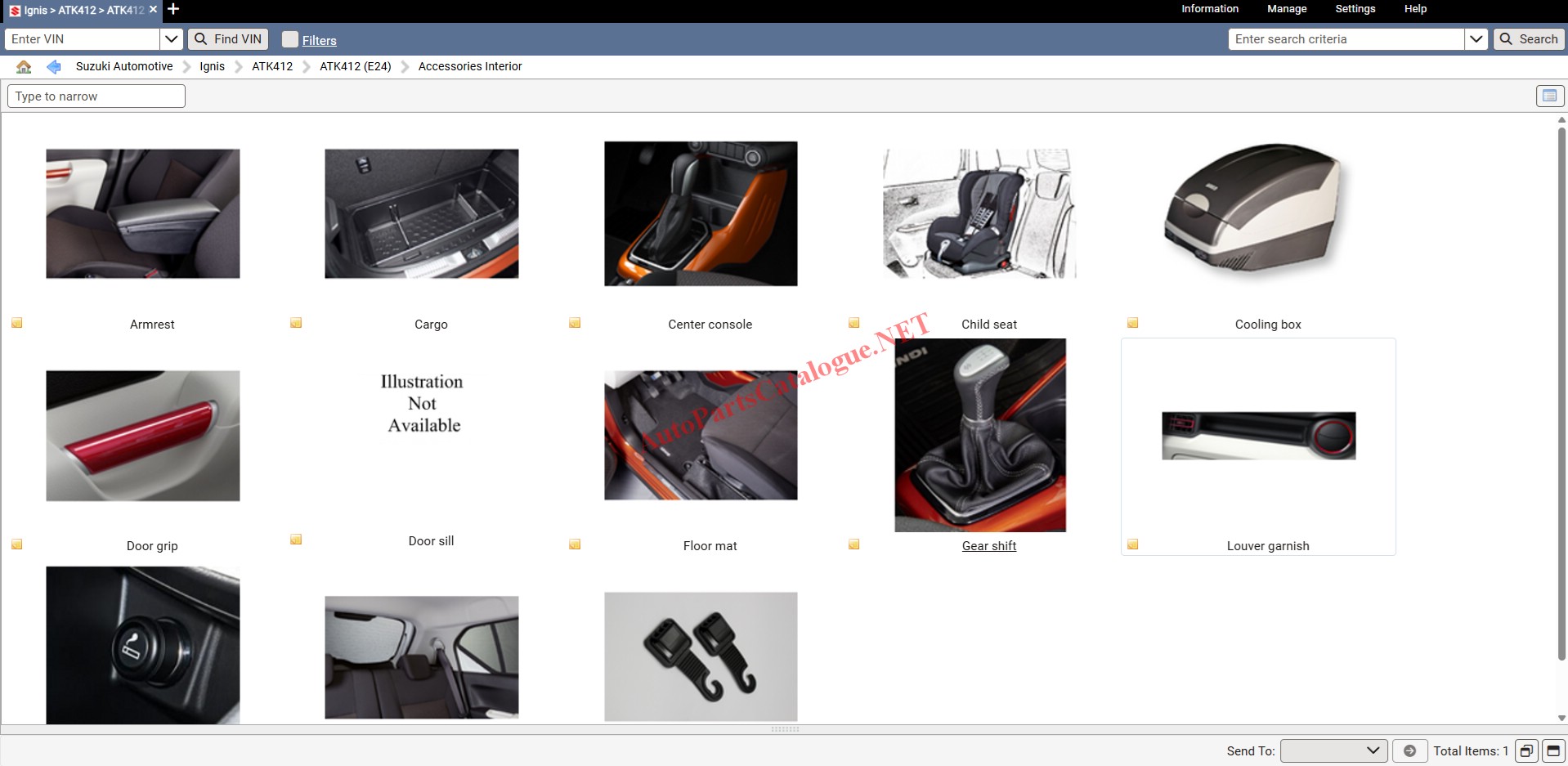Click the list view toggle icon

point(1549,96)
